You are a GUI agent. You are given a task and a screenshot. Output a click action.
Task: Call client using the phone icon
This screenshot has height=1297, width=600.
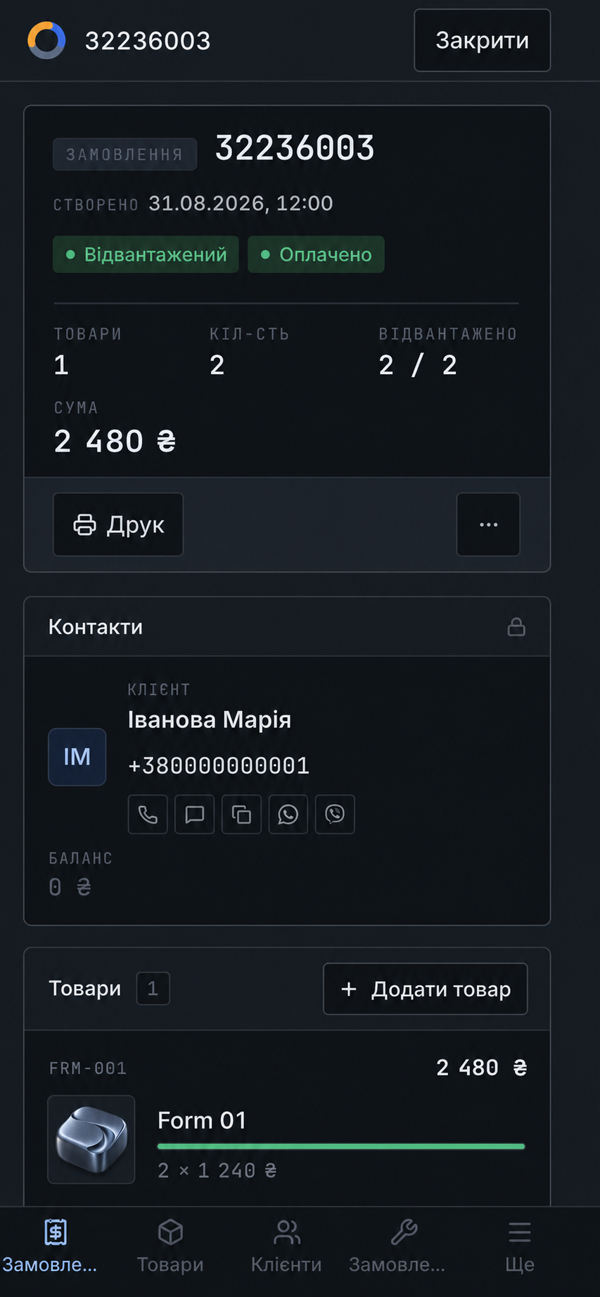coord(148,814)
